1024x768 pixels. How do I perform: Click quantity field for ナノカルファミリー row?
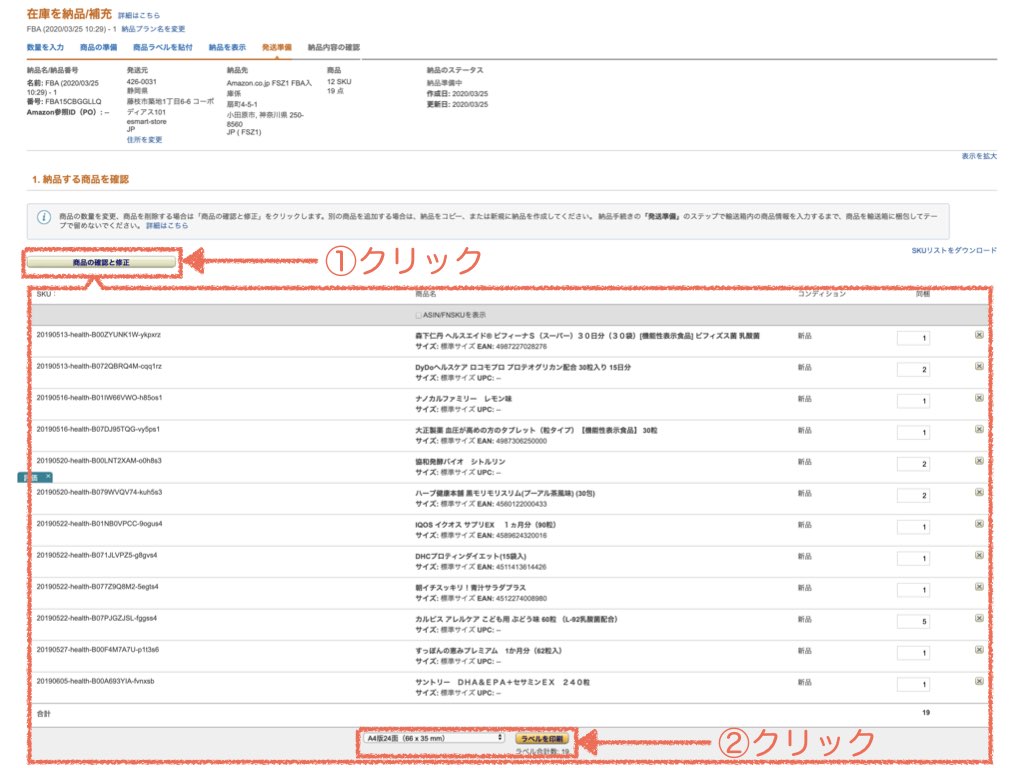point(913,401)
